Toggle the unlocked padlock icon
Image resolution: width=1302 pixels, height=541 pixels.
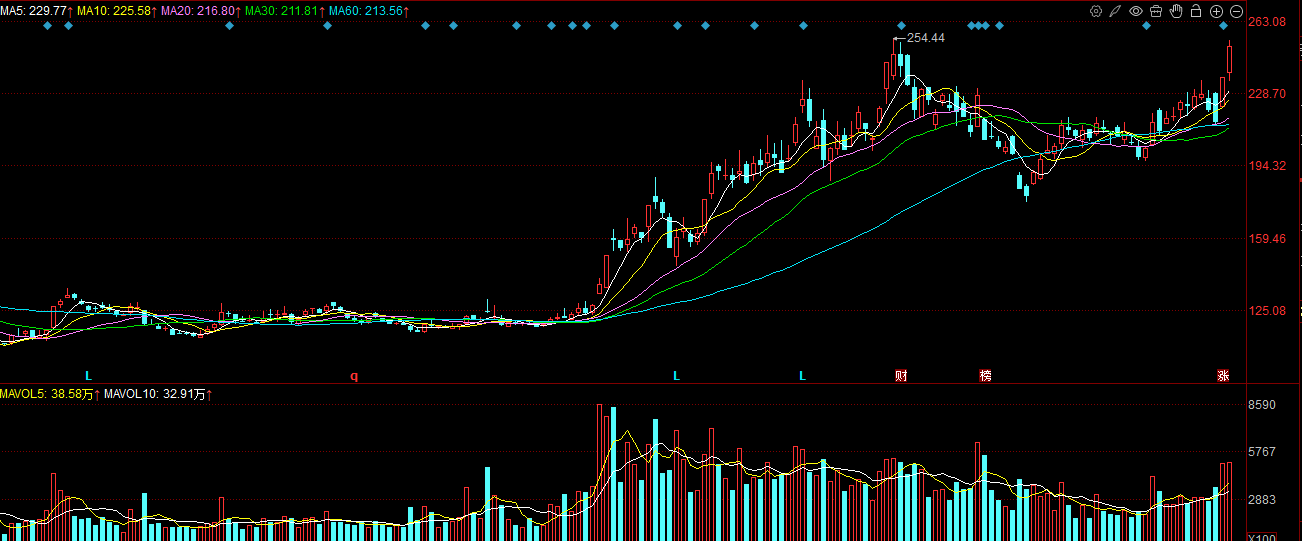(1196, 11)
